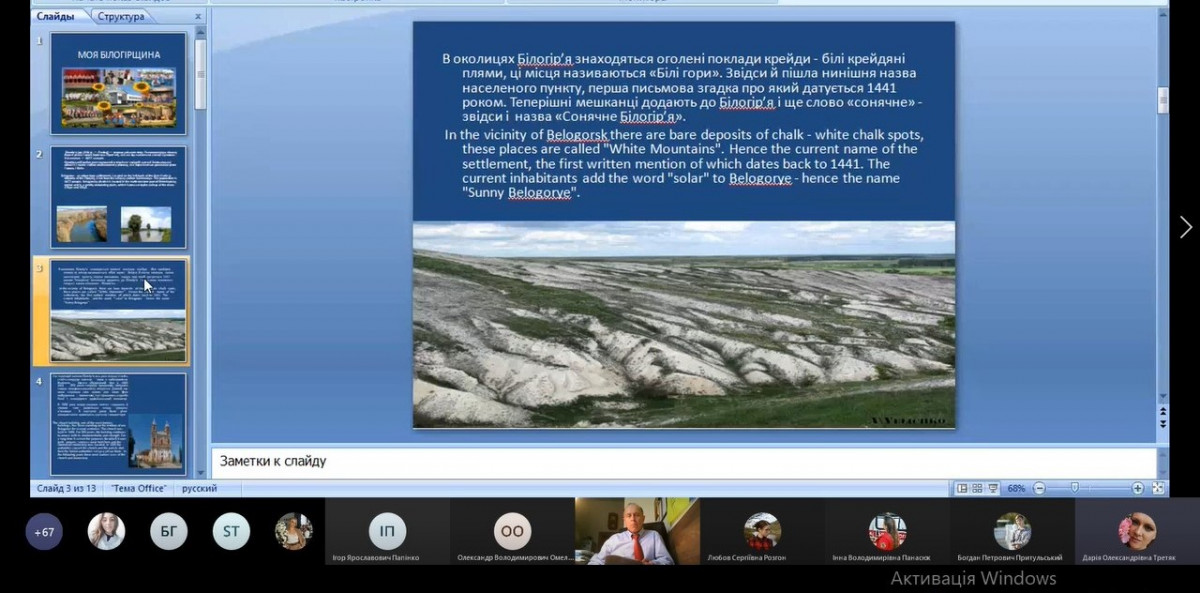Image resolution: width=1200 pixels, height=593 pixels.
Task: Open slide 4 thumbnail with church photo
Action: (119, 424)
